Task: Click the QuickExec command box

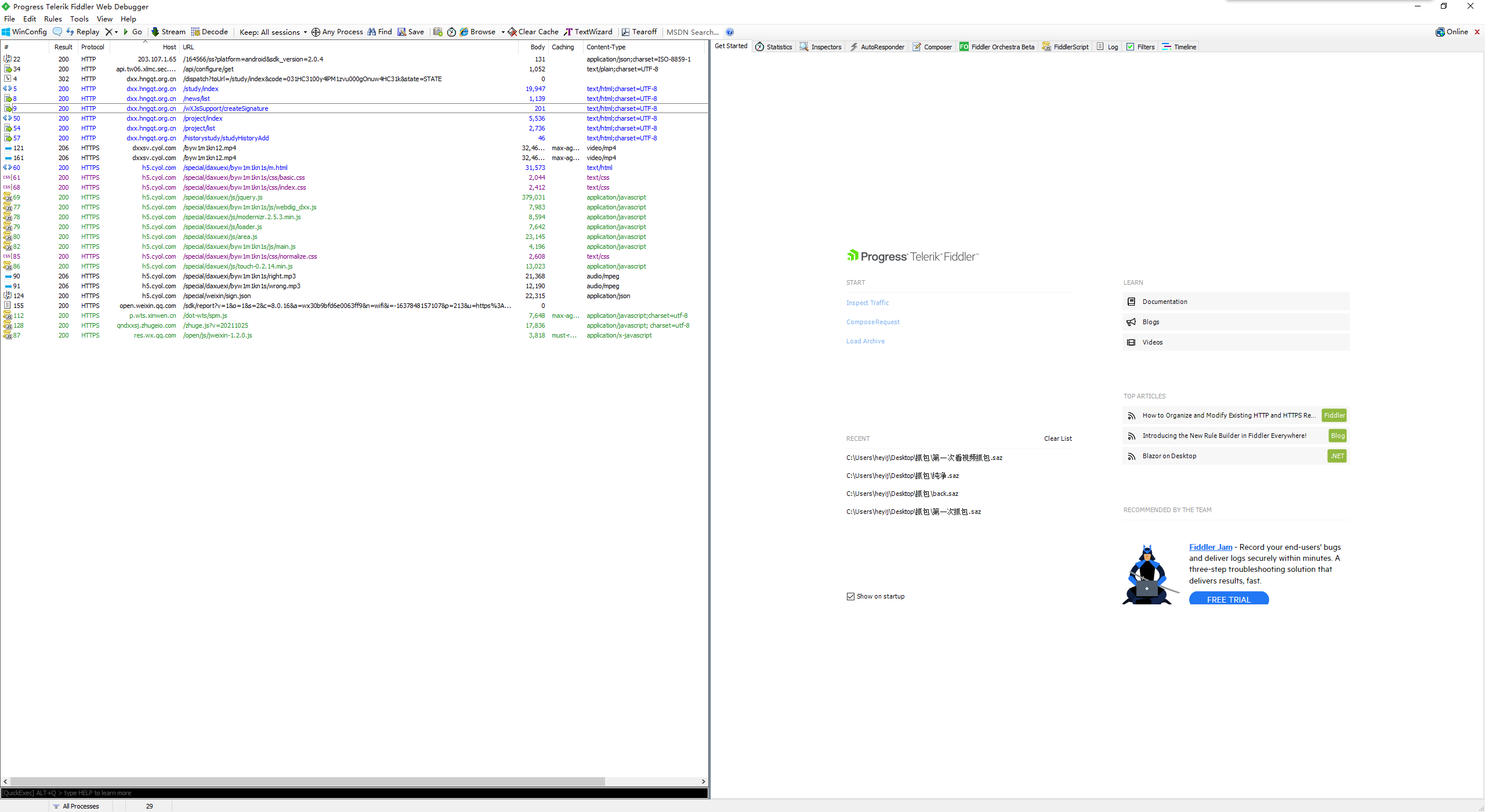Action: (x=354, y=793)
